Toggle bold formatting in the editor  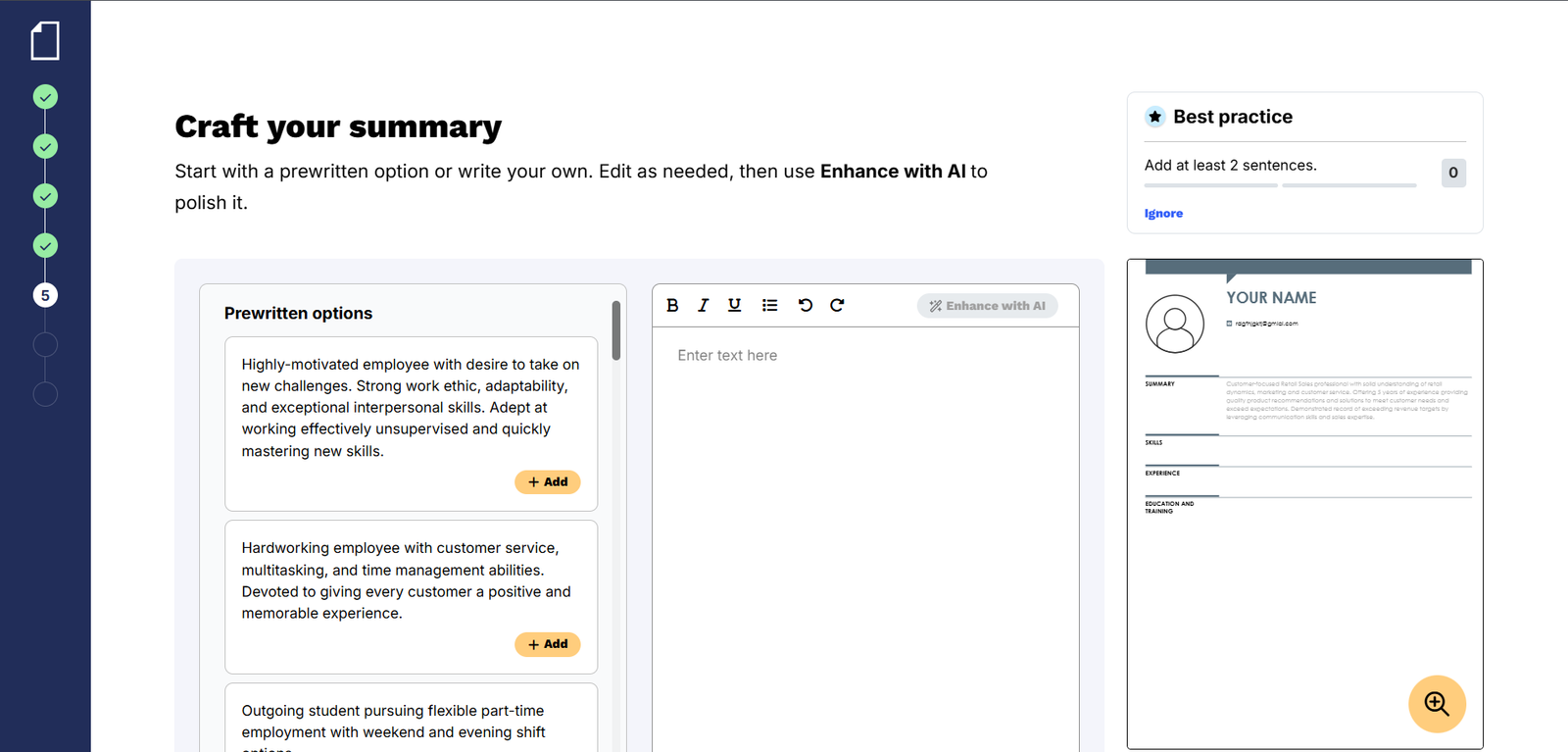pyautogui.click(x=672, y=306)
